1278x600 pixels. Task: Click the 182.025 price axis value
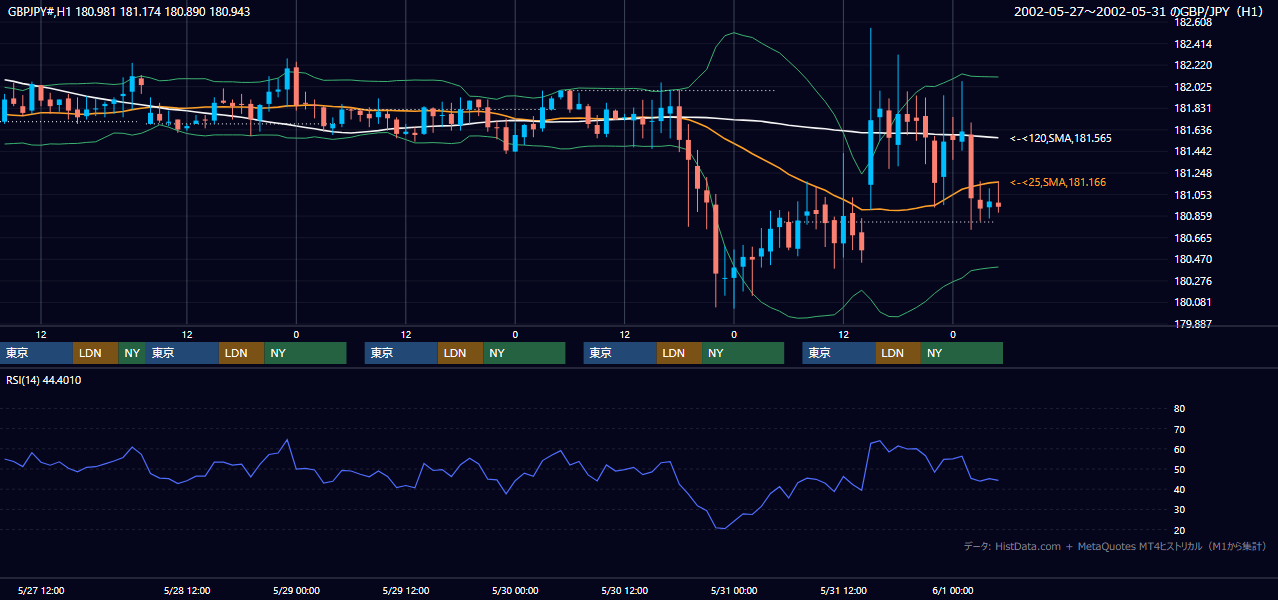[x=1192, y=87]
